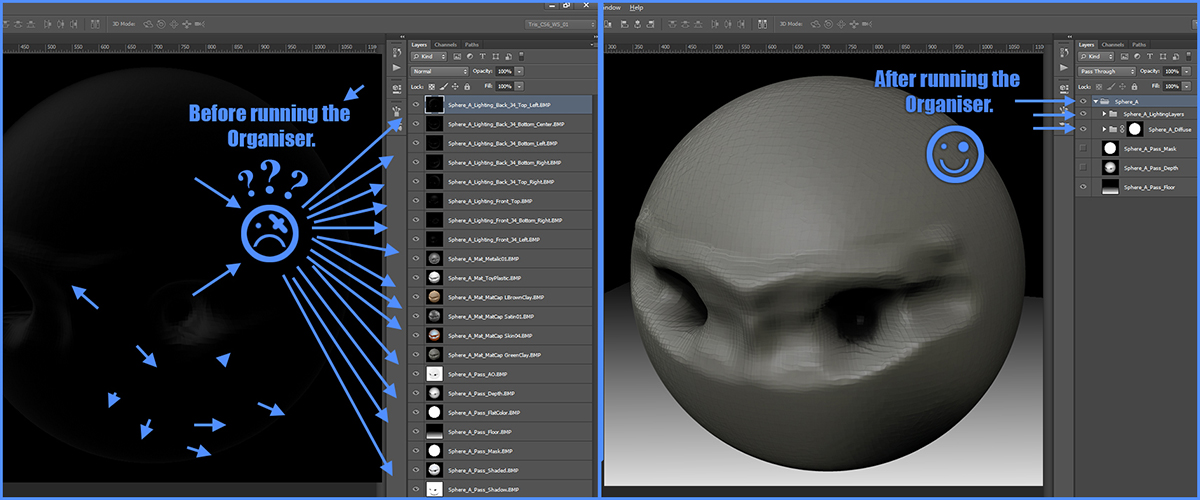1200x500 pixels.
Task: Open the Actions panel play icon in left dock
Action: pyautogui.click(x=396, y=68)
